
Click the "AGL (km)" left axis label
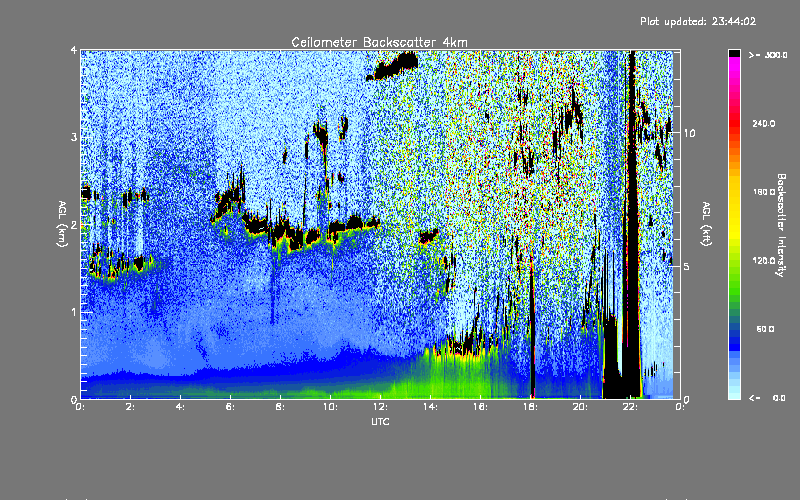(62, 224)
